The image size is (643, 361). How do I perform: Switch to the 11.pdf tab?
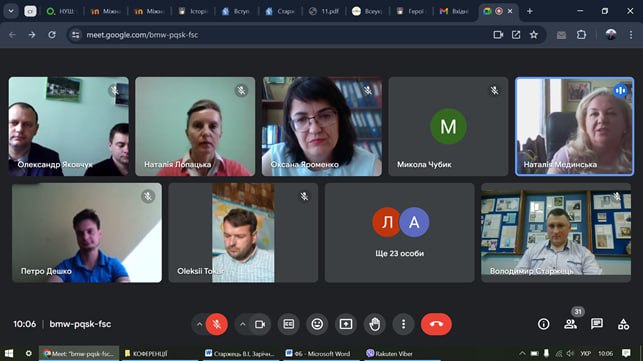coord(324,11)
